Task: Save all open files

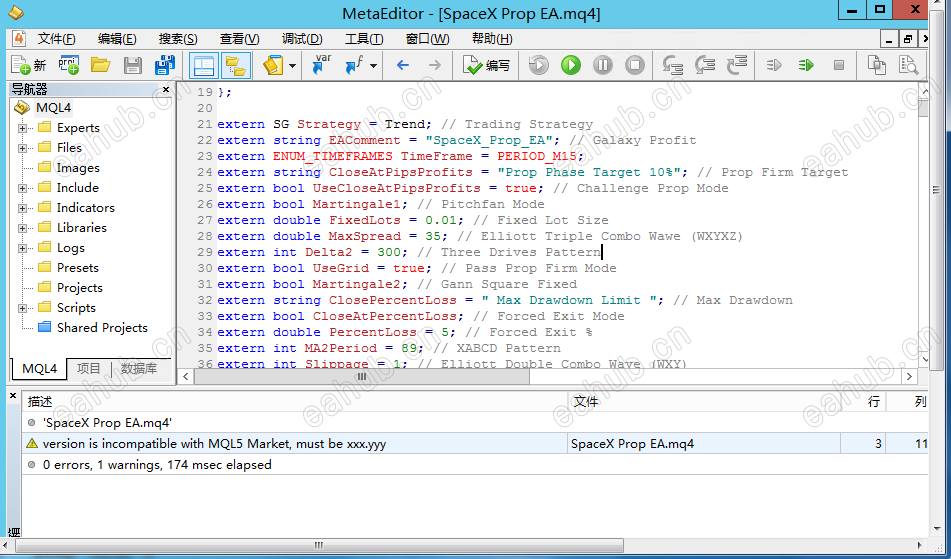Action: 164,65
